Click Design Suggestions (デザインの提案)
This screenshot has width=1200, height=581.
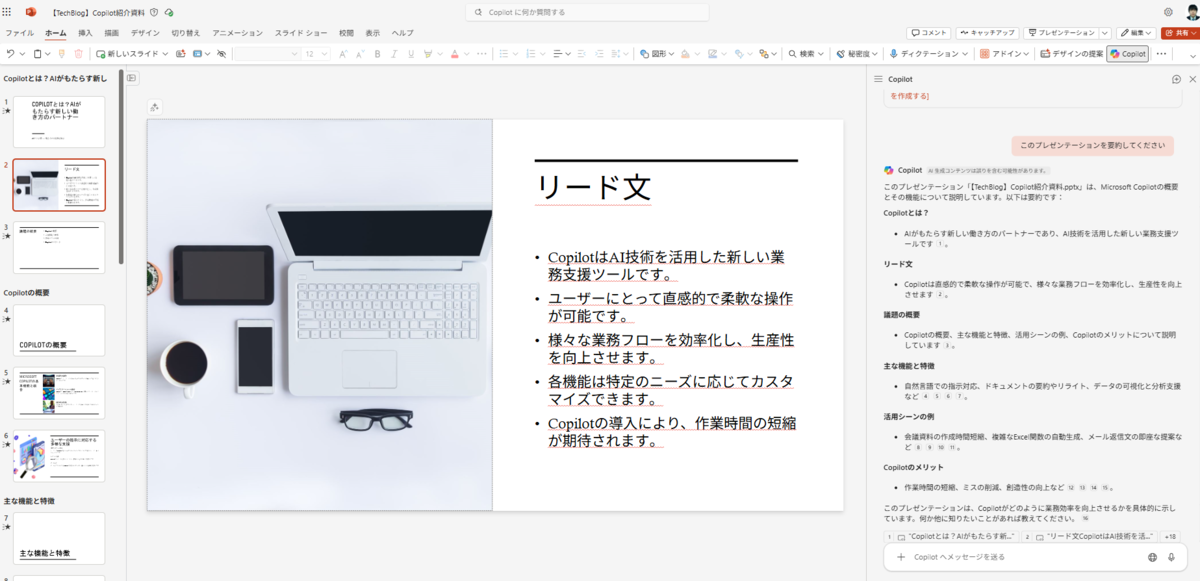pos(1071,54)
